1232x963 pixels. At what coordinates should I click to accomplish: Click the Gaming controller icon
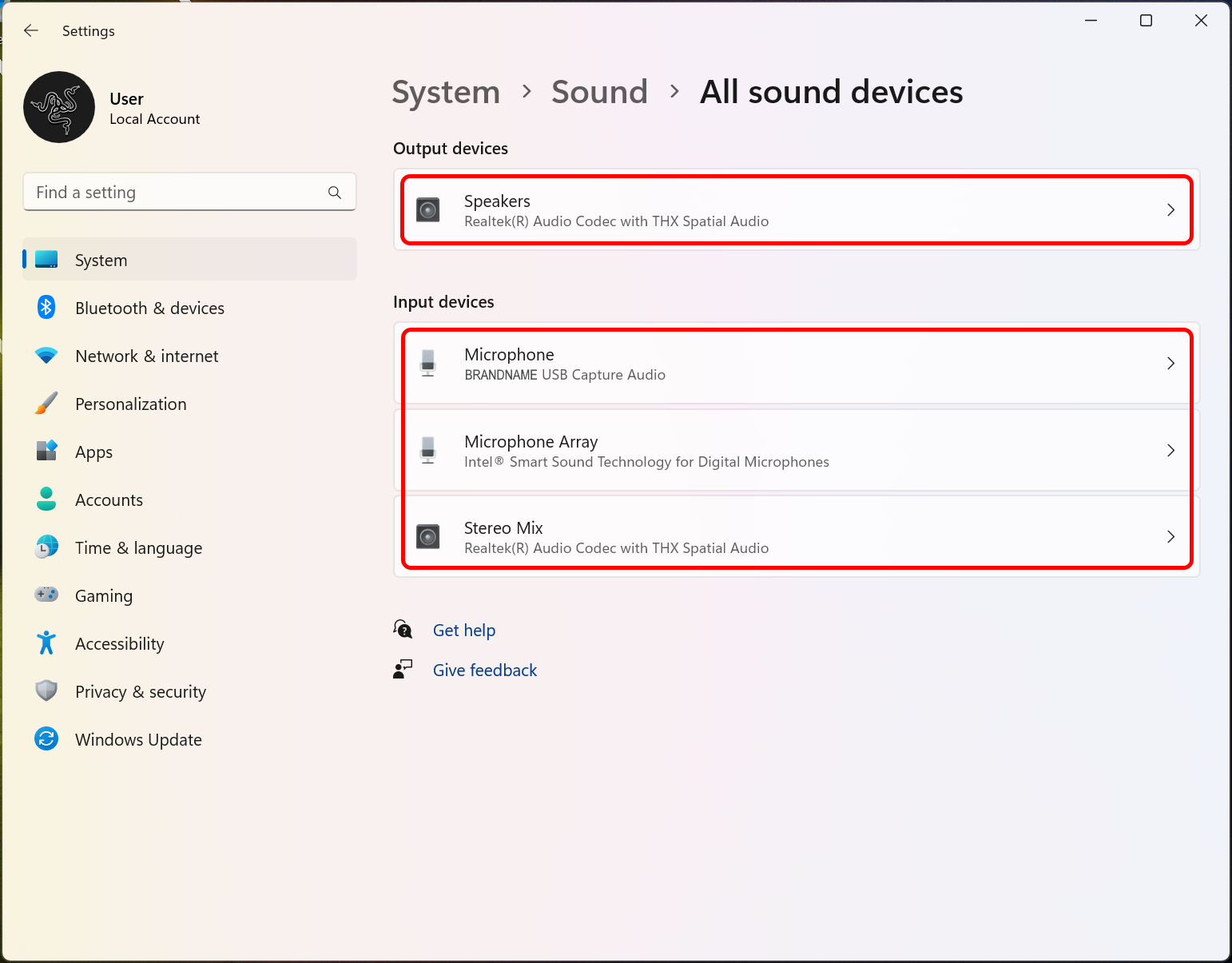point(46,595)
